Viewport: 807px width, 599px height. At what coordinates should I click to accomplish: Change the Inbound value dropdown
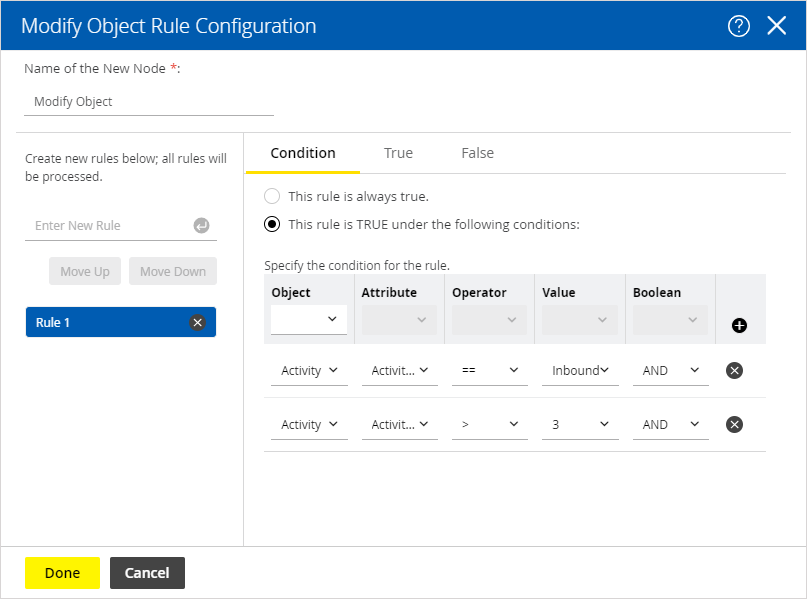580,371
